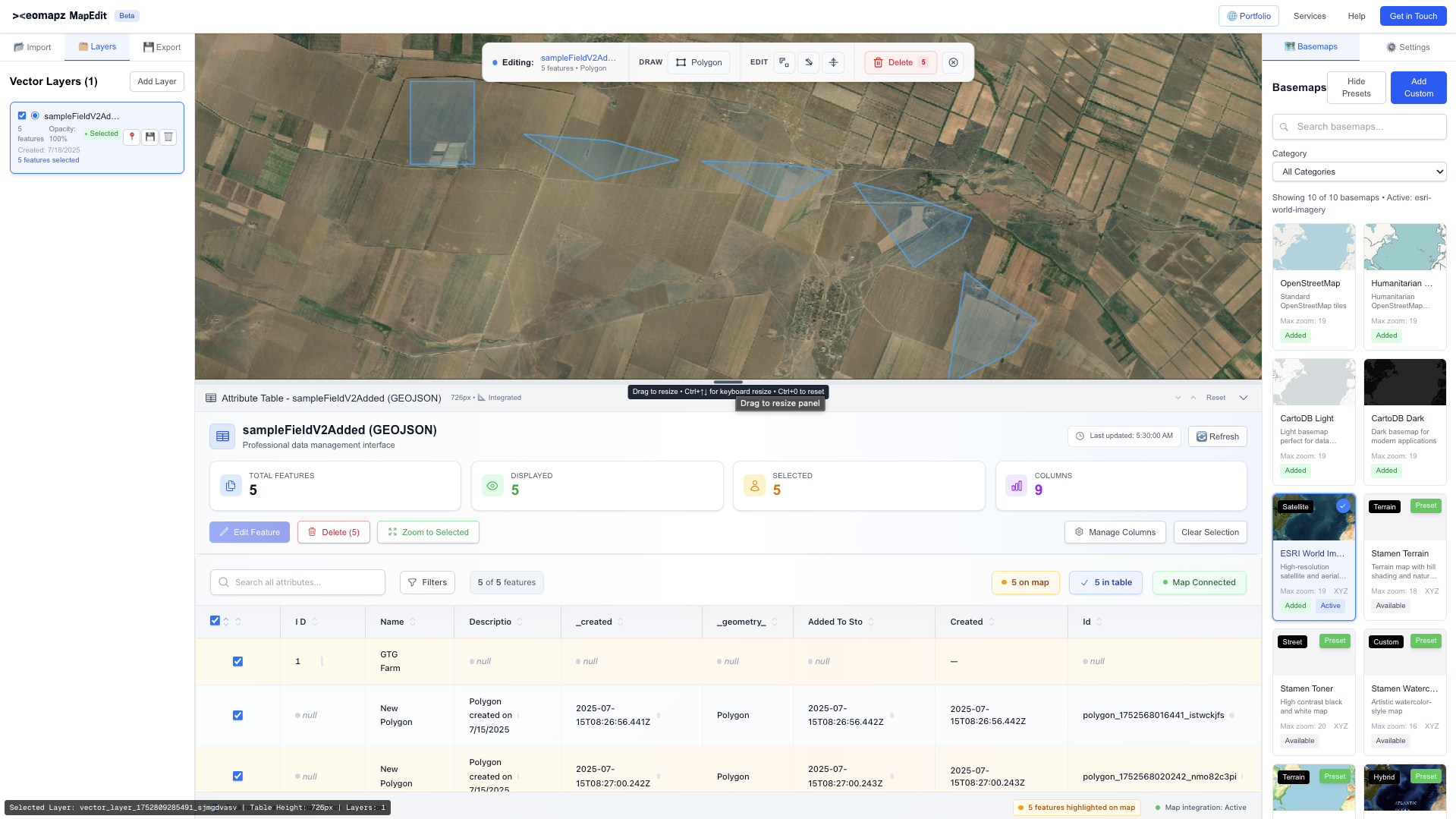This screenshot has width=1456, height=819.
Task: Uncheck the polygon_1752568016441 row checkbox
Action: click(x=237, y=715)
